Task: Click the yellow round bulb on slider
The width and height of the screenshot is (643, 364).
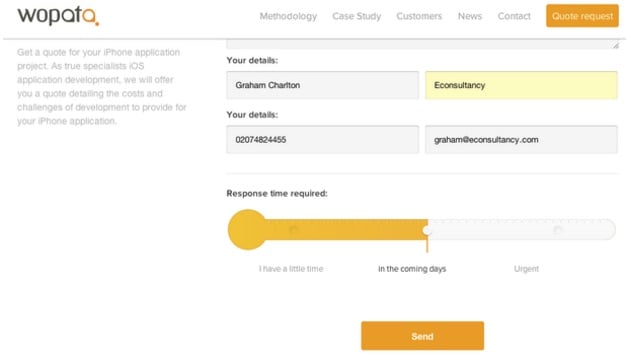Action: click(247, 230)
